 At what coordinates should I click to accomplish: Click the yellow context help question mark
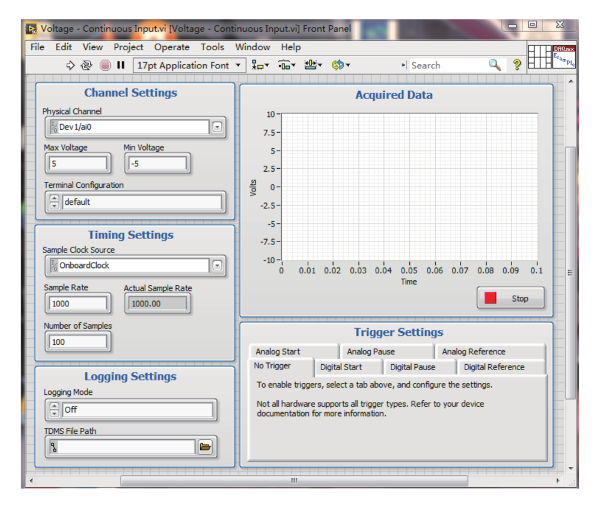coord(517,65)
